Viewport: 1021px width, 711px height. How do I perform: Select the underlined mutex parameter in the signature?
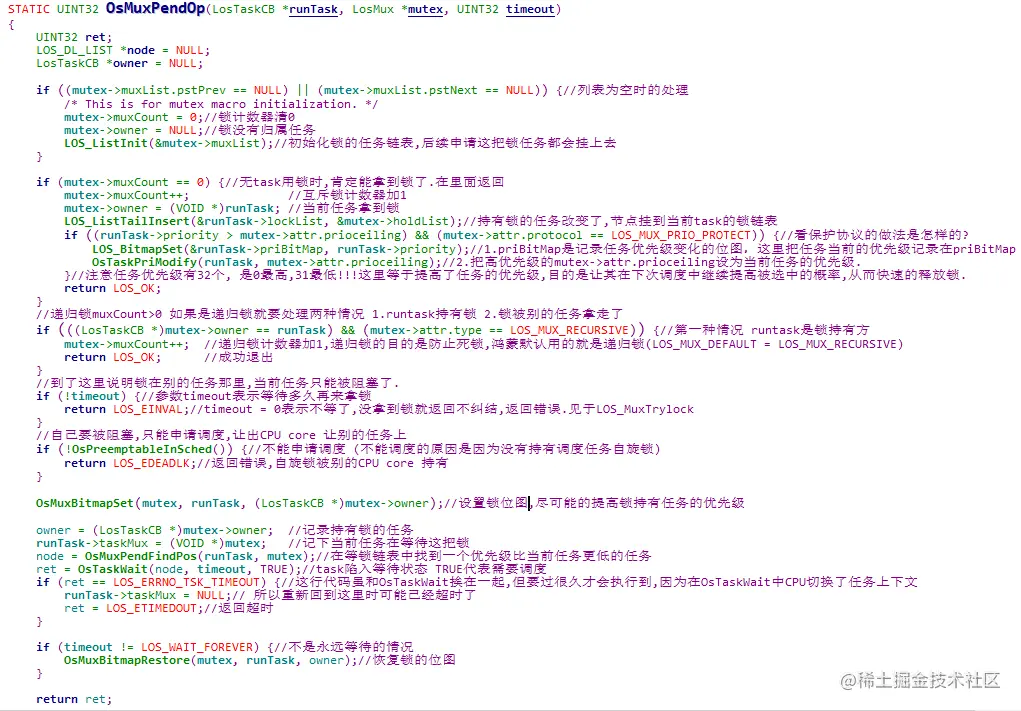point(425,9)
